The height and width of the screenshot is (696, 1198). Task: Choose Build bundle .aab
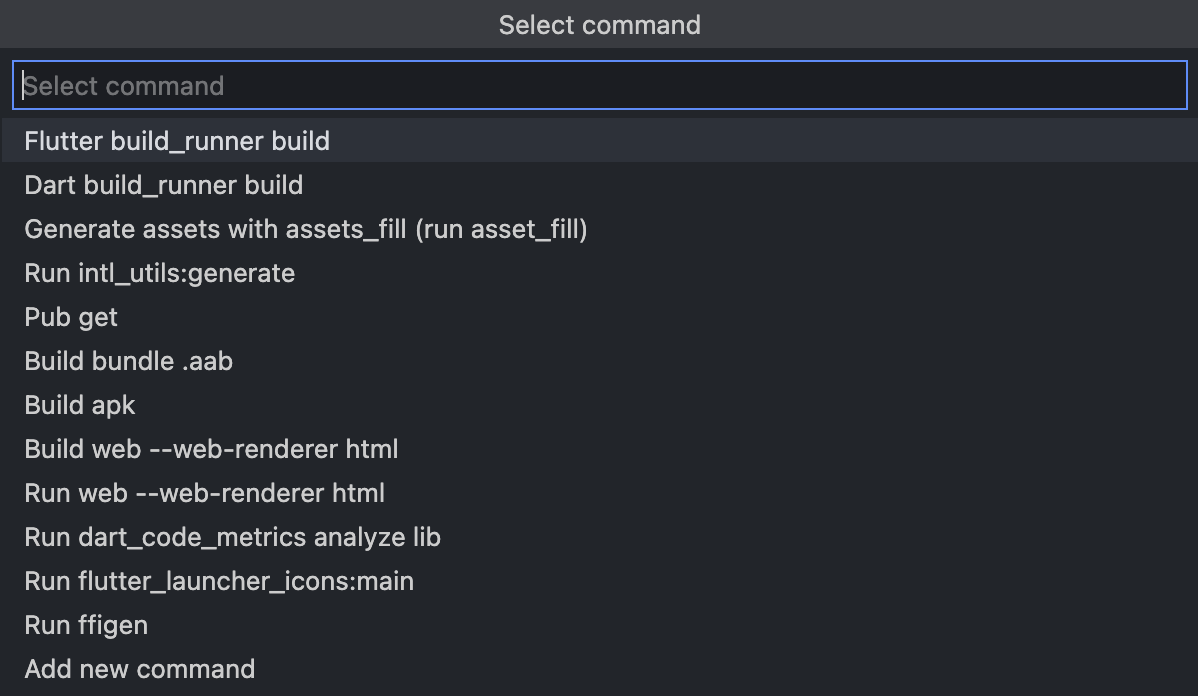129,361
